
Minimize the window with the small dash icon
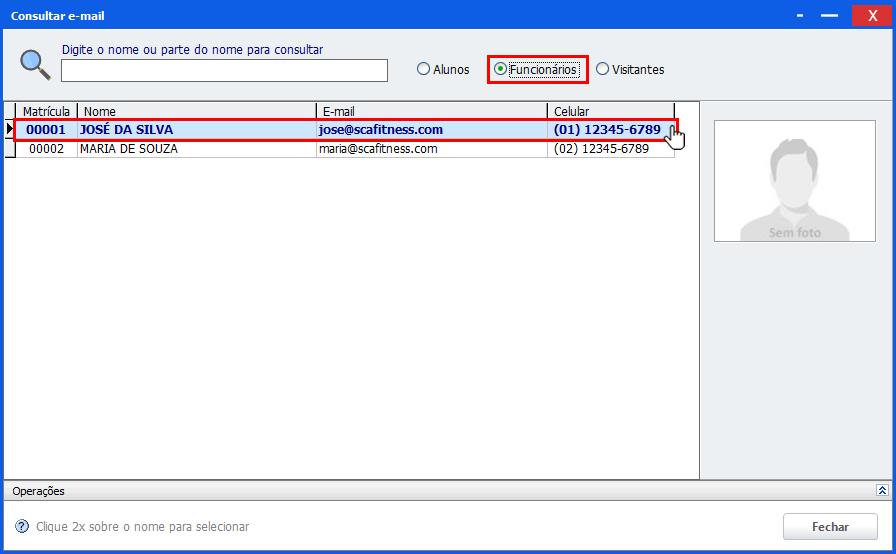[x=800, y=15]
